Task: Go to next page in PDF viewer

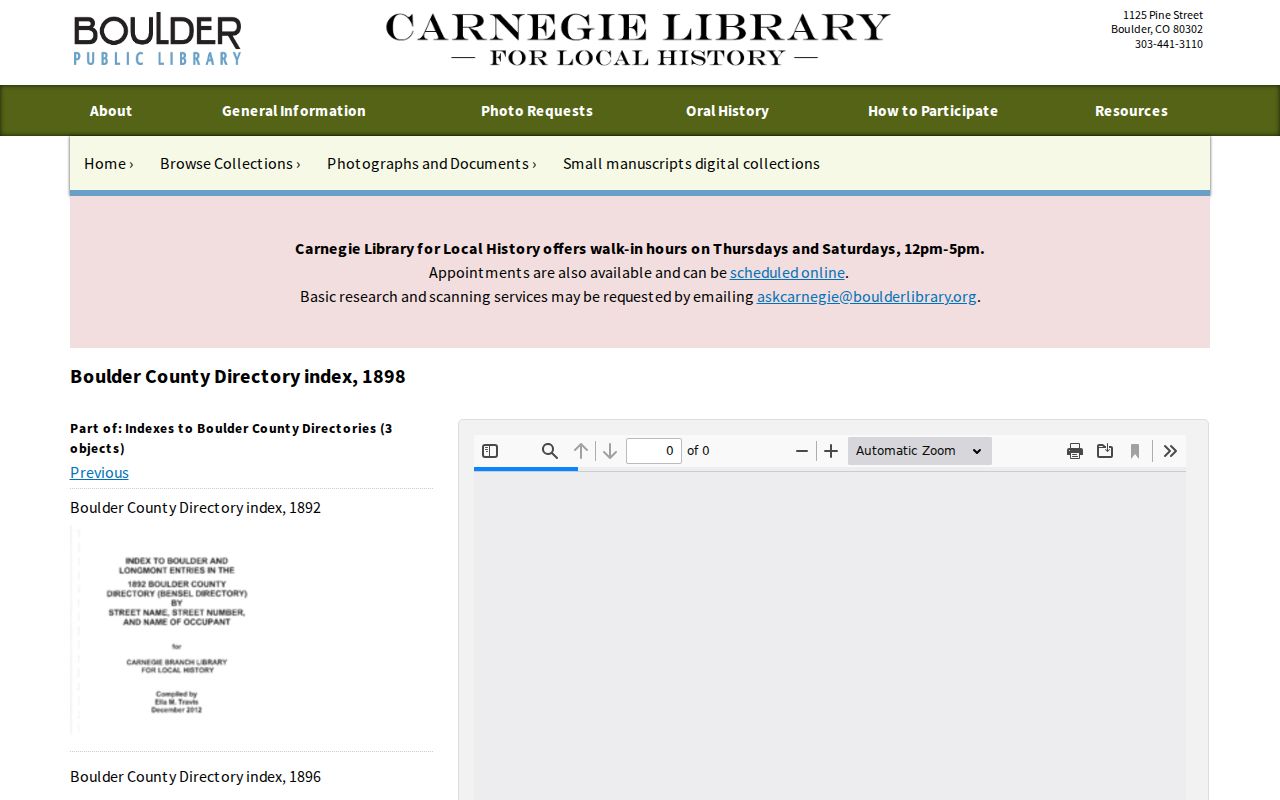Action: coord(610,451)
